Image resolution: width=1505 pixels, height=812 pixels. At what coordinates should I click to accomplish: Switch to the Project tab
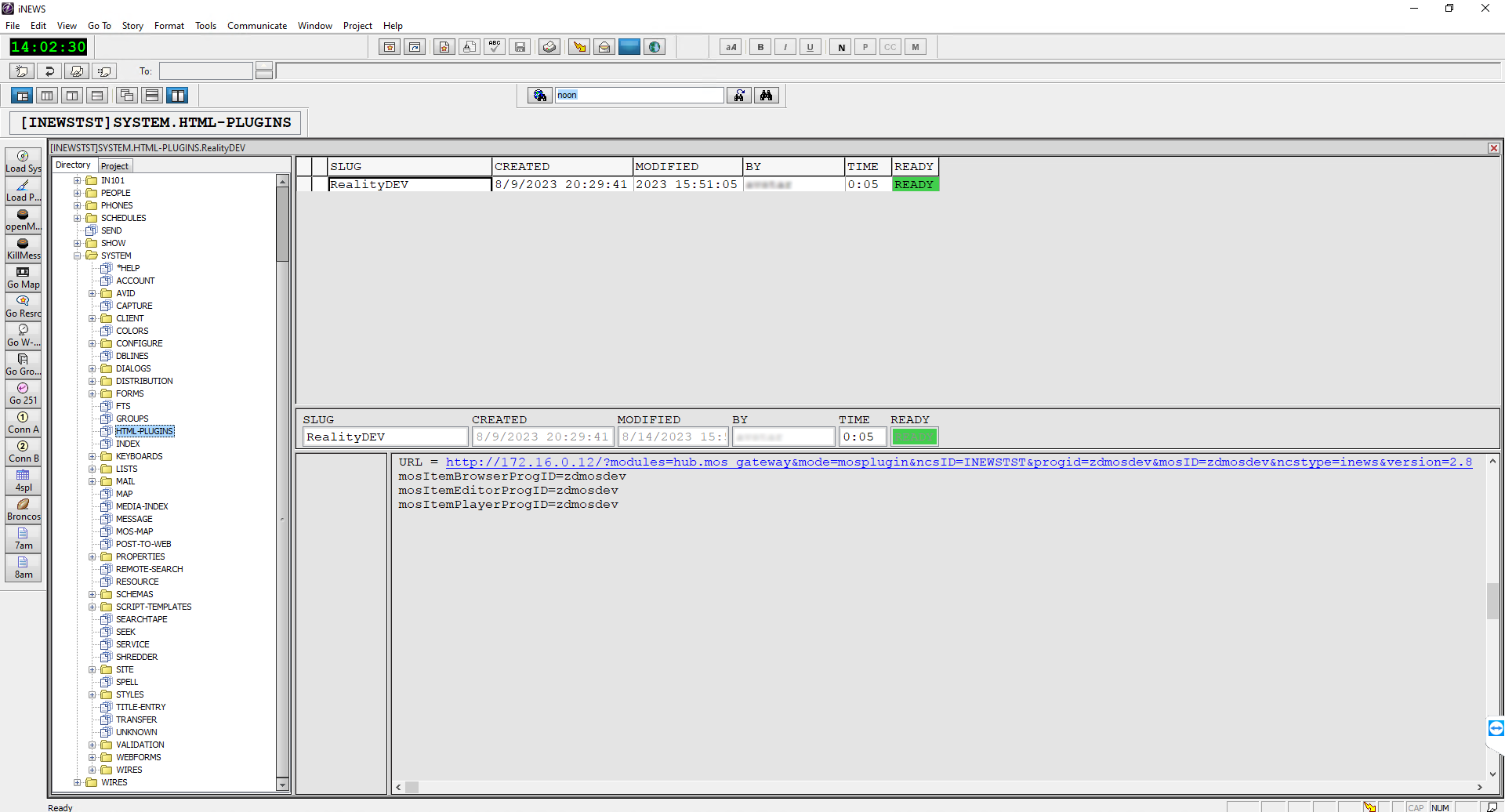point(114,166)
